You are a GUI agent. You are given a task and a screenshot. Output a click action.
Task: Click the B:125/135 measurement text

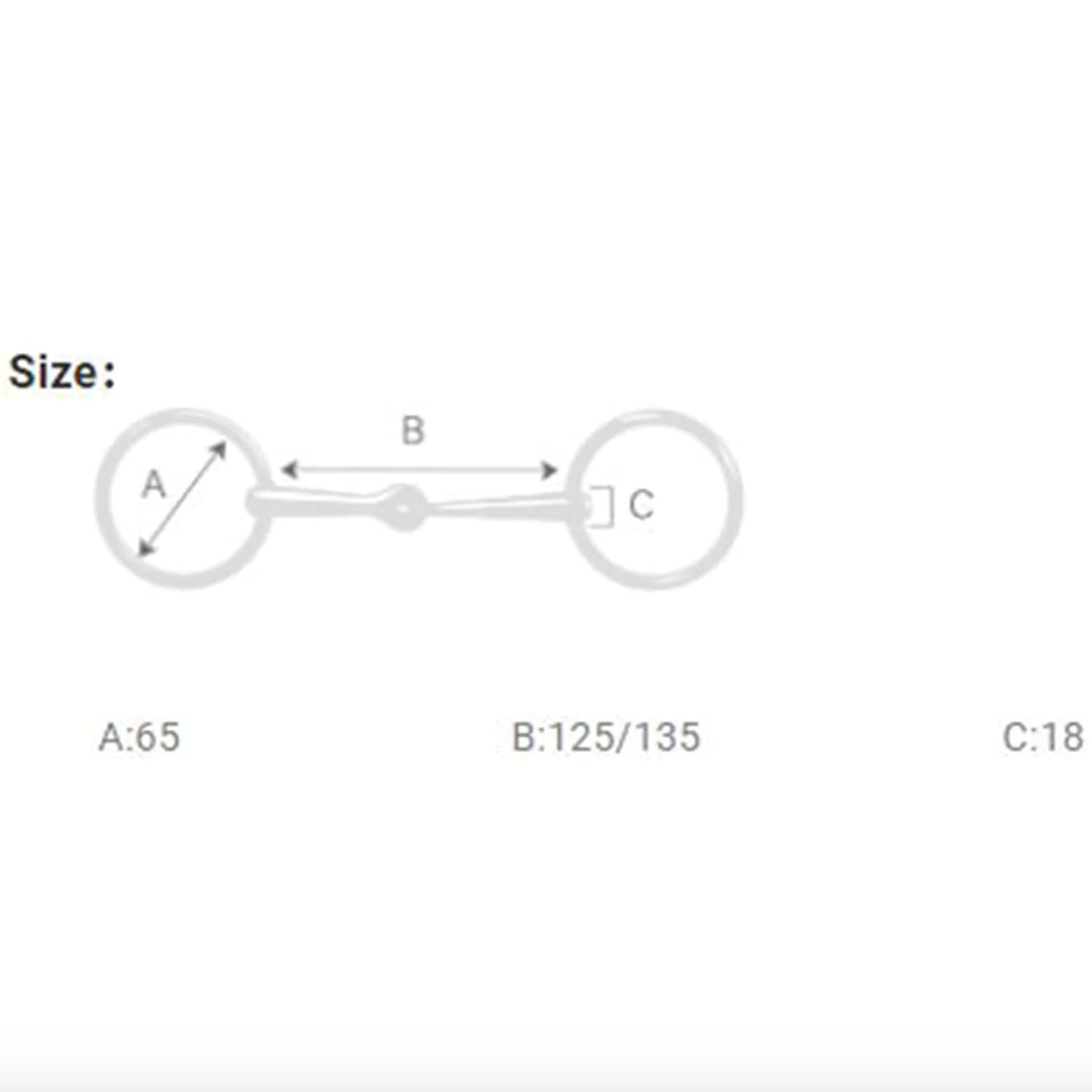tap(606, 737)
